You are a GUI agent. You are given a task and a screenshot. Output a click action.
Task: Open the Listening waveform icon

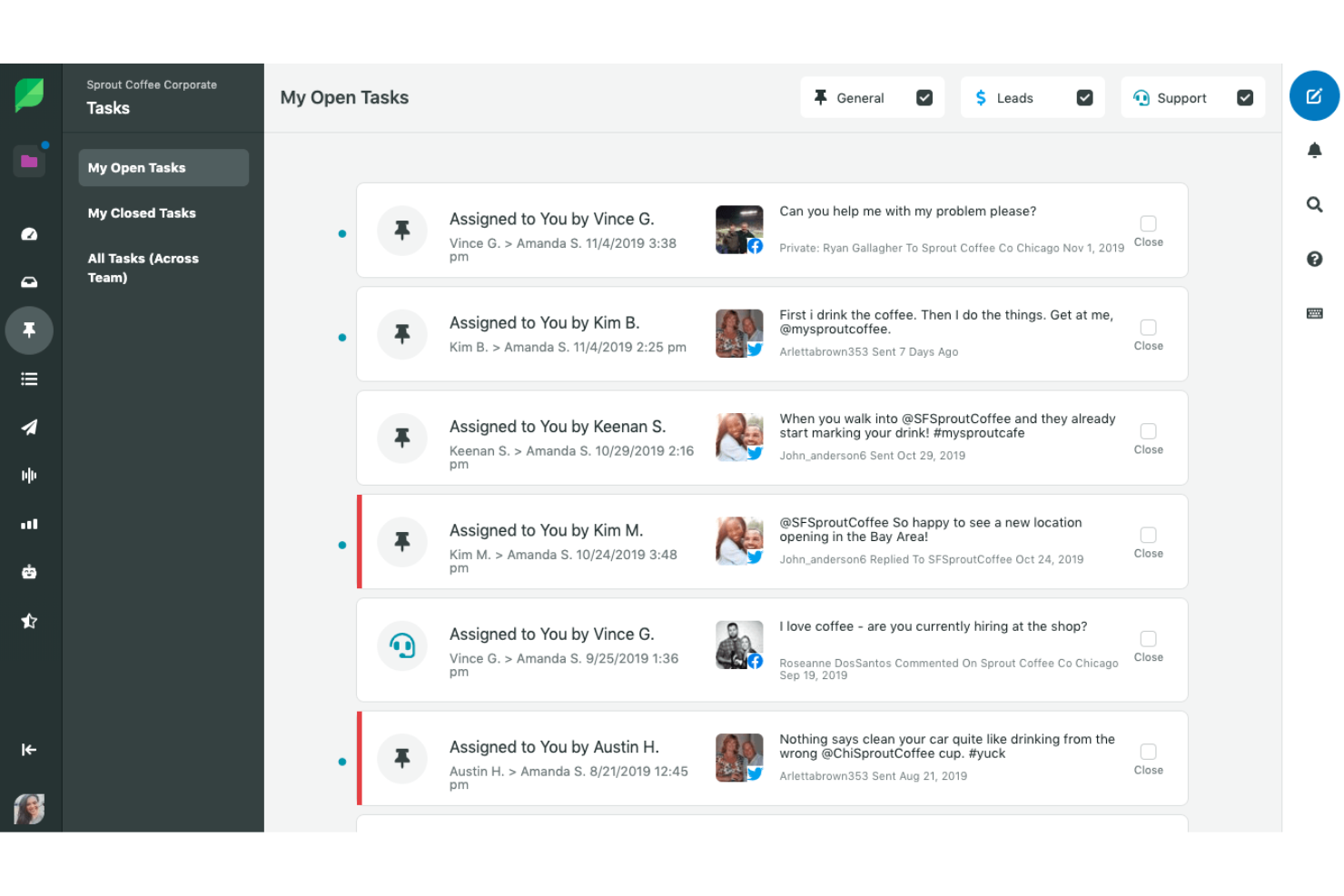(29, 476)
